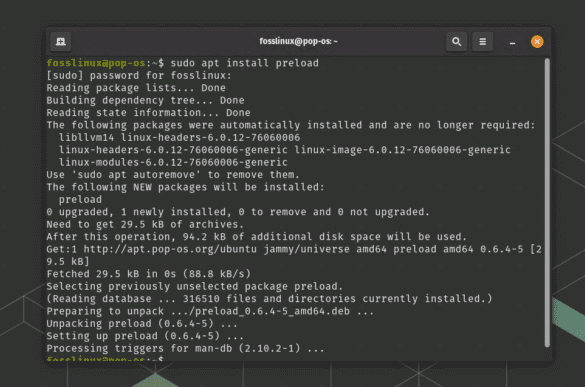
Task: Click the 'libllvm14' package name
Action: point(86,137)
